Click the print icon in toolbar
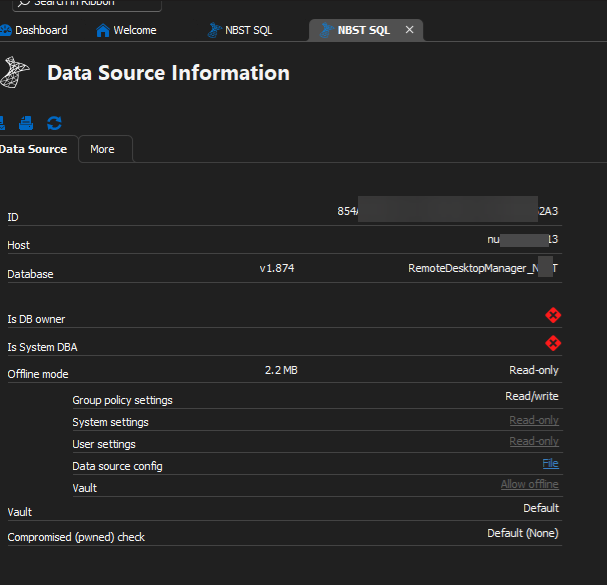This screenshot has height=585, width=607. pos(26,123)
